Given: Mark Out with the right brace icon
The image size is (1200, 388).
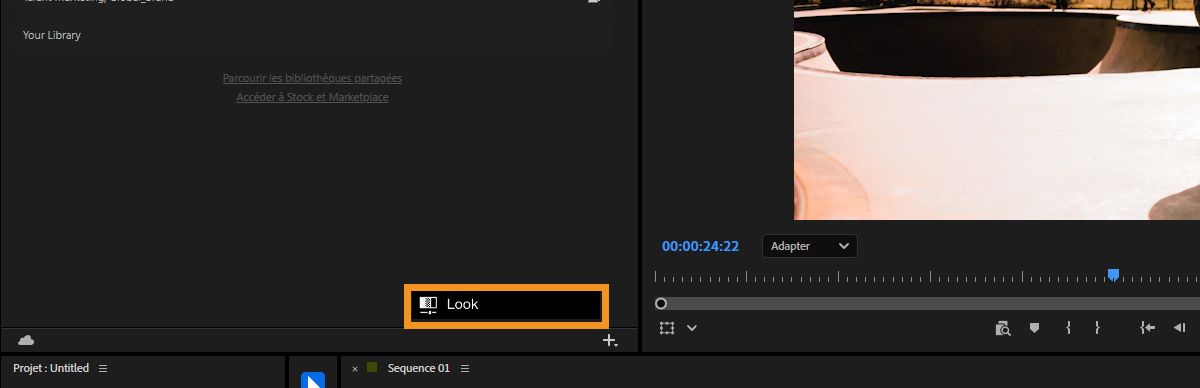Looking at the screenshot, I should 1097,327.
